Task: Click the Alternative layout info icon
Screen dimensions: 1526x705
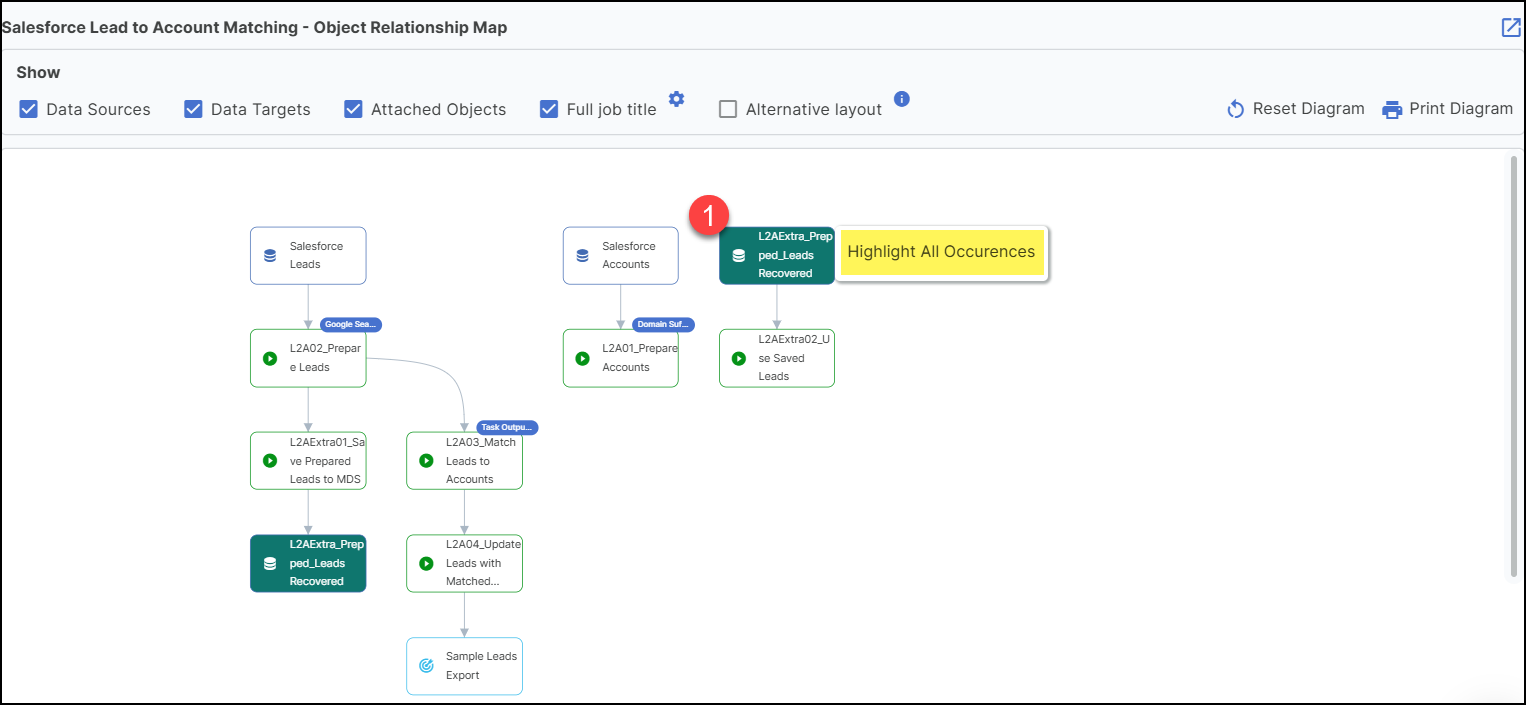Action: [x=901, y=99]
